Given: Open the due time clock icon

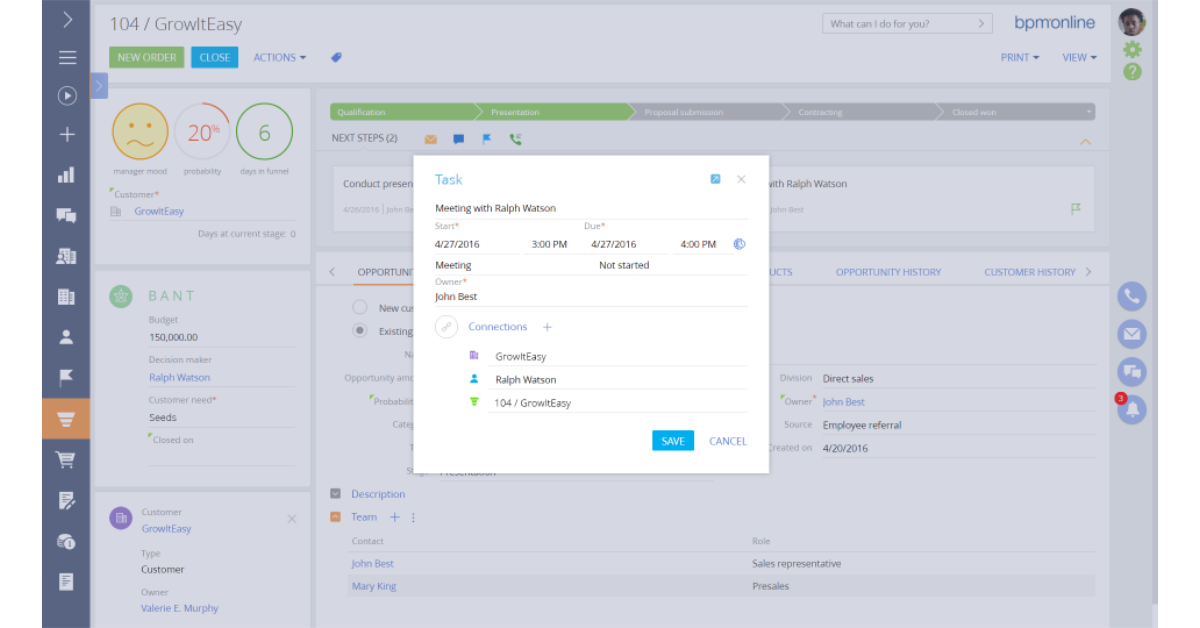Looking at the screenshot, I should click(x=739, y=244).
